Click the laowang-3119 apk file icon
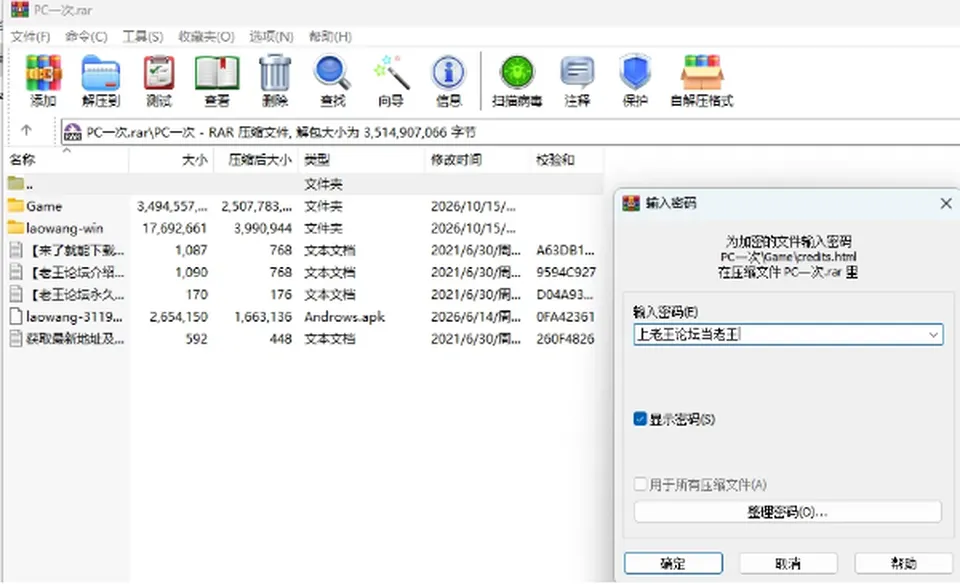 click(16, 316)
